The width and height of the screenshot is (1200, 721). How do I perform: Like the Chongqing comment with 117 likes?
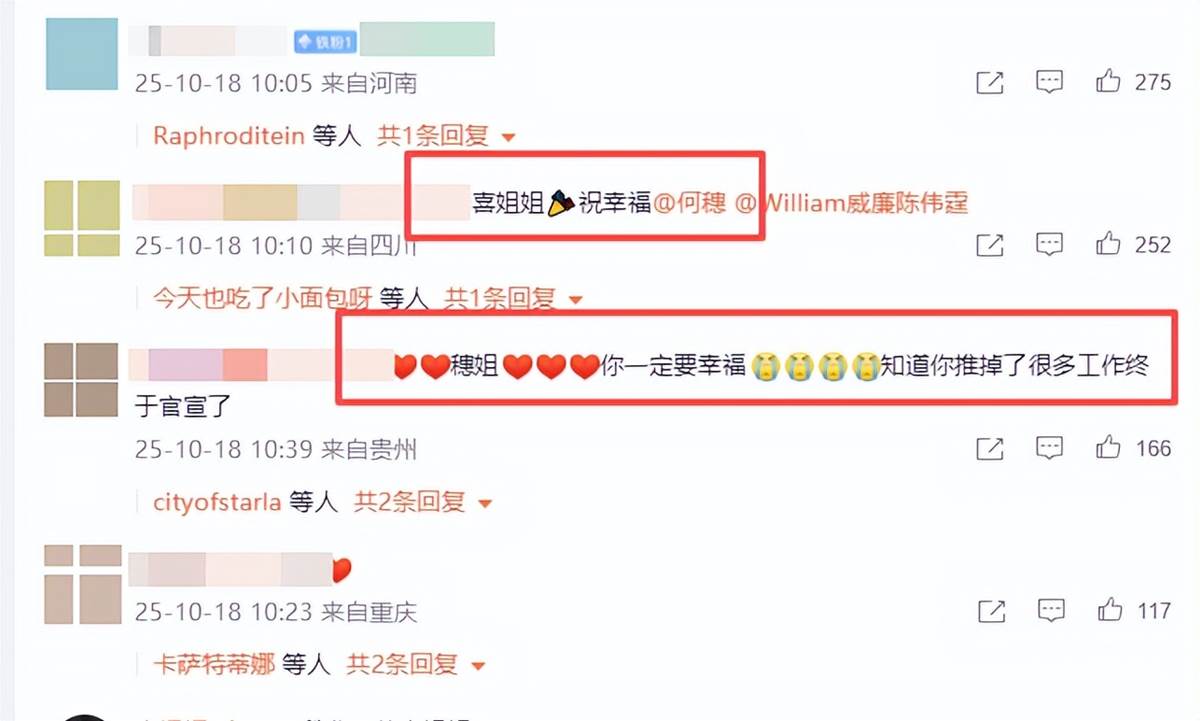1109,609
